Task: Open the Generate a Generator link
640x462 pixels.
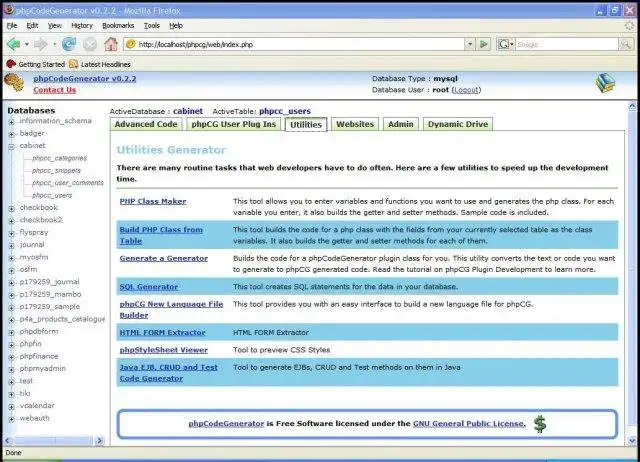Action: click(x=164, y=258)
